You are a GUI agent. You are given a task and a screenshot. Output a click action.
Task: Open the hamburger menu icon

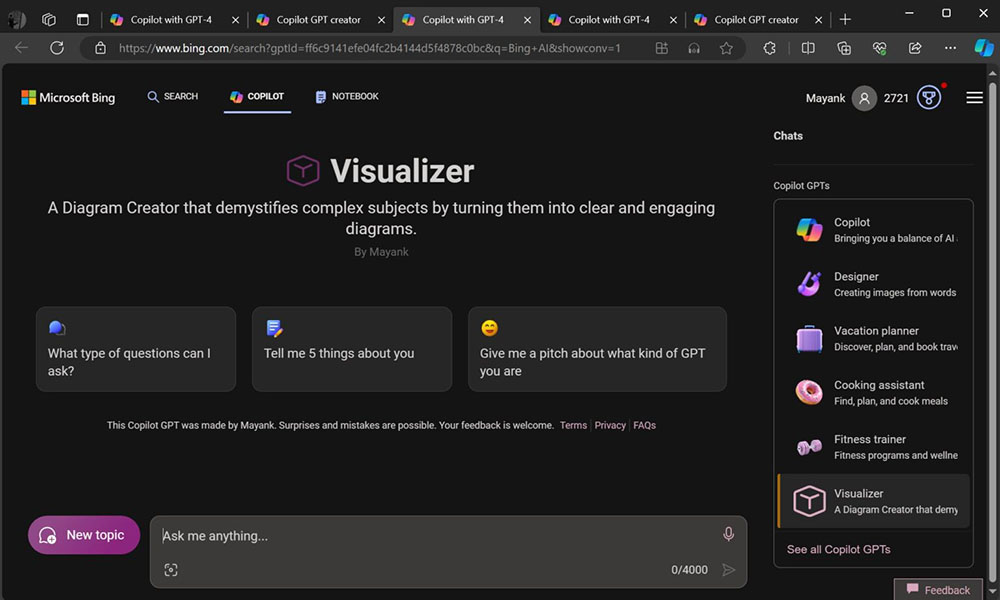[x=974, y=98]
